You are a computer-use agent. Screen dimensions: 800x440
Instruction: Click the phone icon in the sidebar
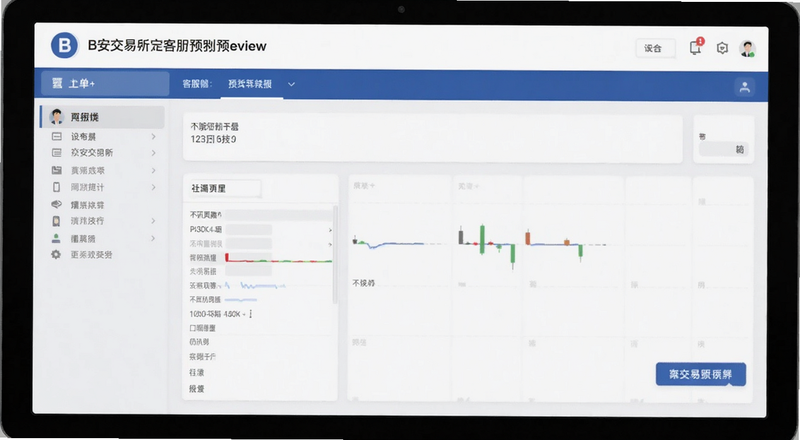pos(57,187)
